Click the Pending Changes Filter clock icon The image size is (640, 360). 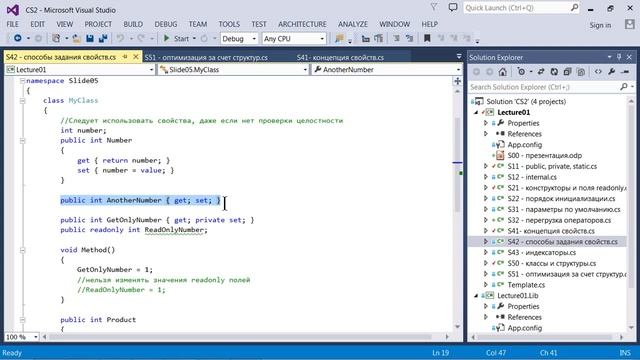(521, 72)
